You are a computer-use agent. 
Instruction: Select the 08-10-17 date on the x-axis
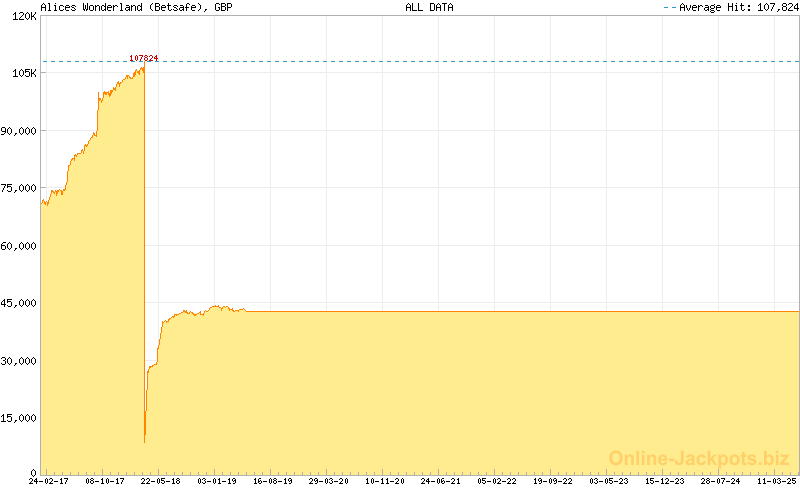tap(104, 481)
